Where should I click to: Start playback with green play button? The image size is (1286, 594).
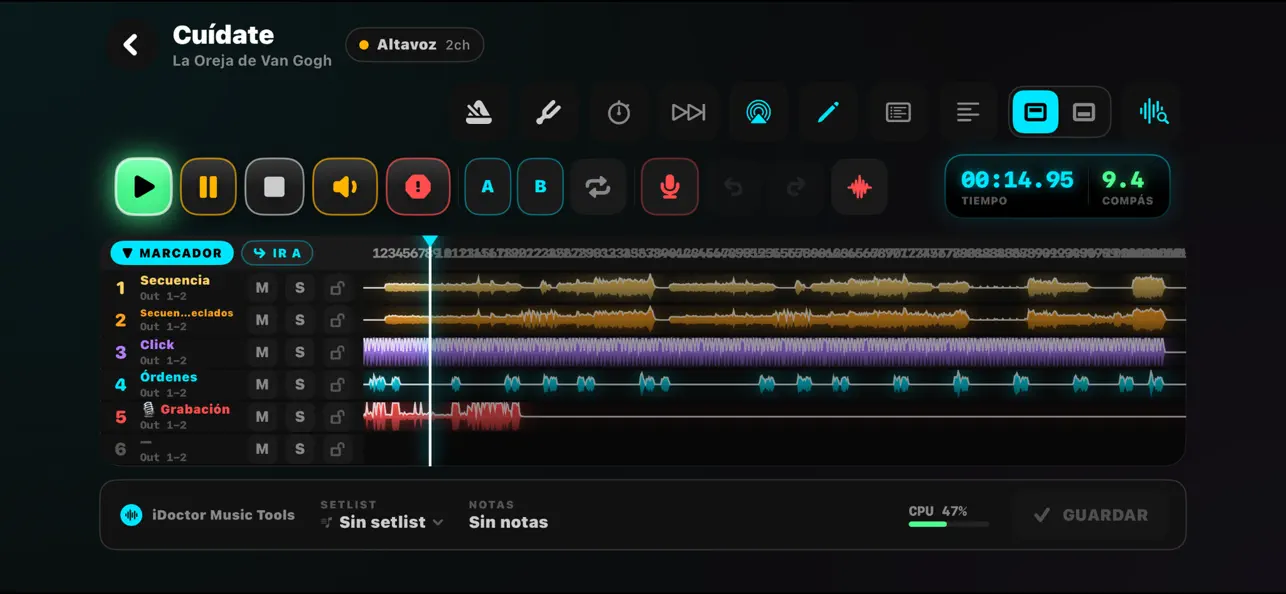point(144,187)
